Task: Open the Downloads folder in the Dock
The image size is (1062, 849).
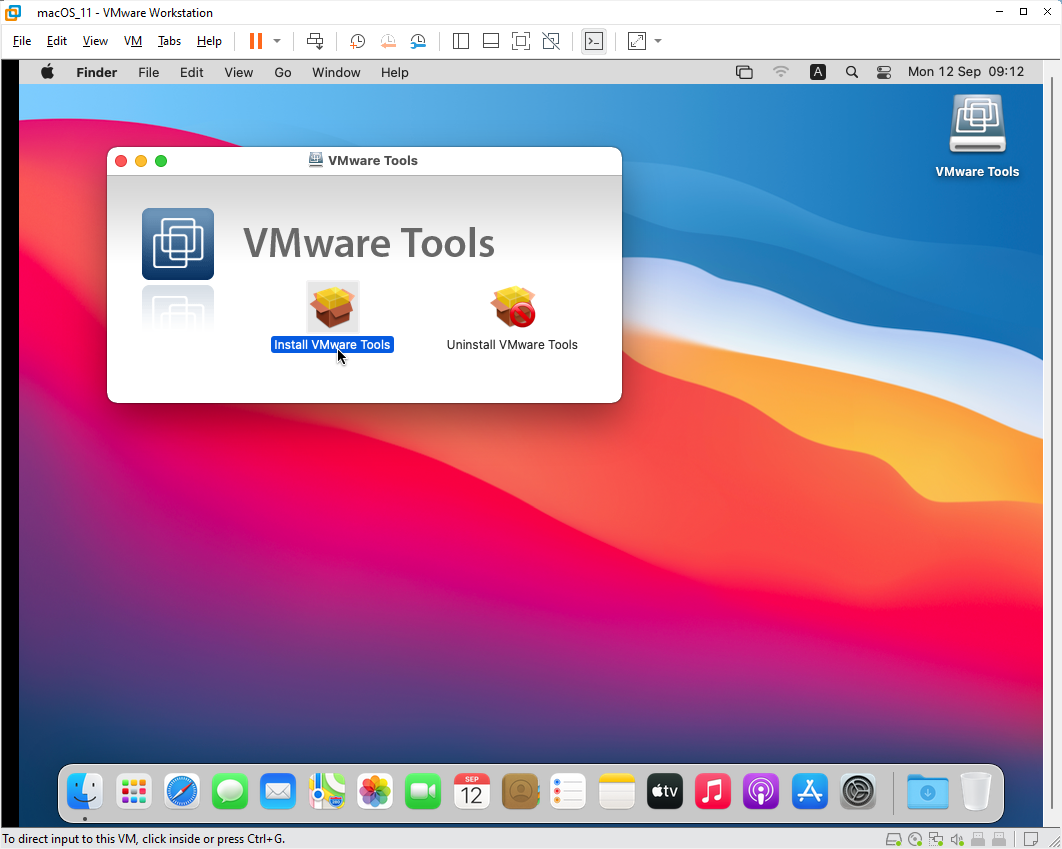Action: pyautogui.click(x=928, y=791)
